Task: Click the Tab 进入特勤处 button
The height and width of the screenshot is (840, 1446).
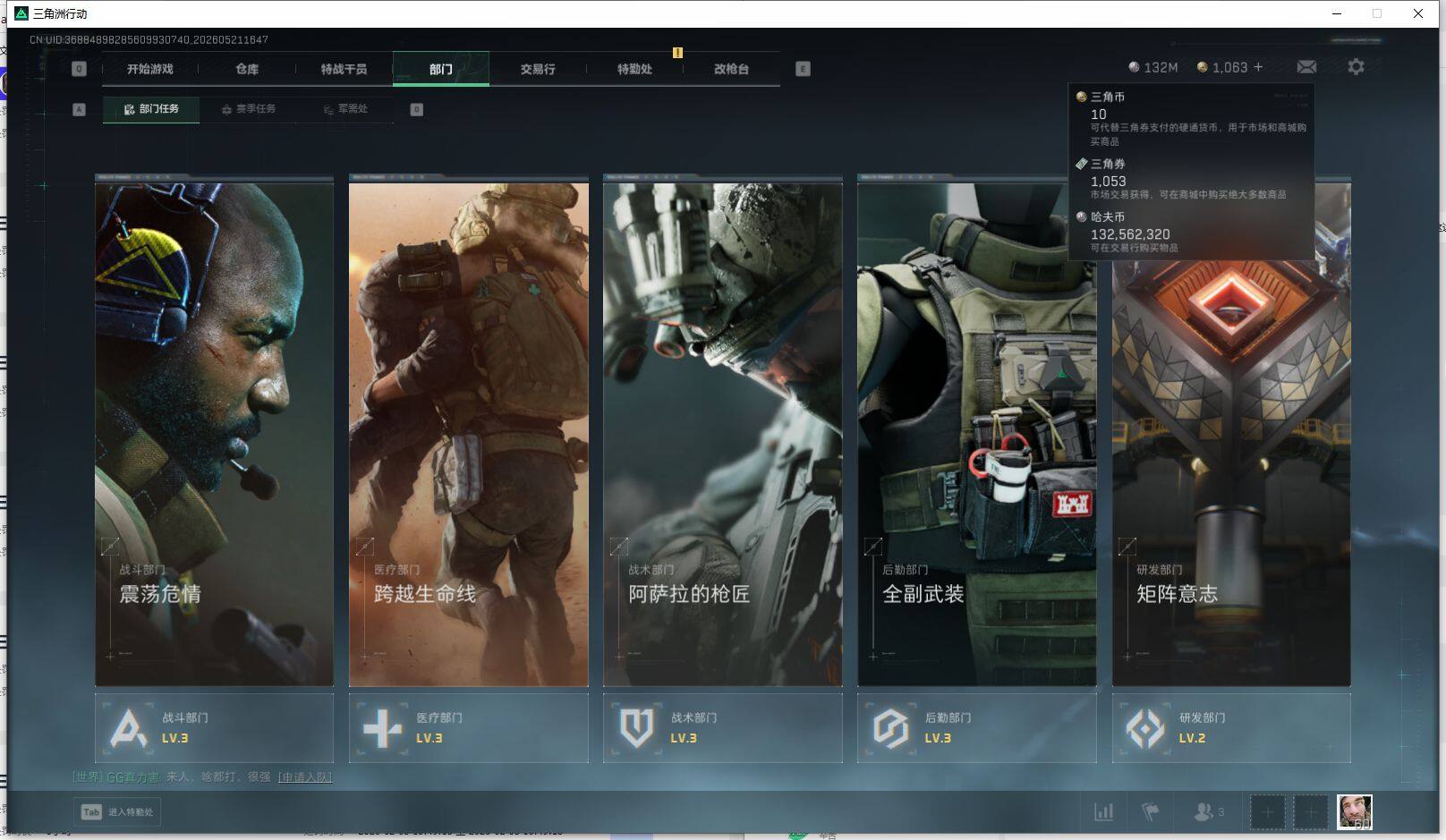Action: click(x=117, y=812)
